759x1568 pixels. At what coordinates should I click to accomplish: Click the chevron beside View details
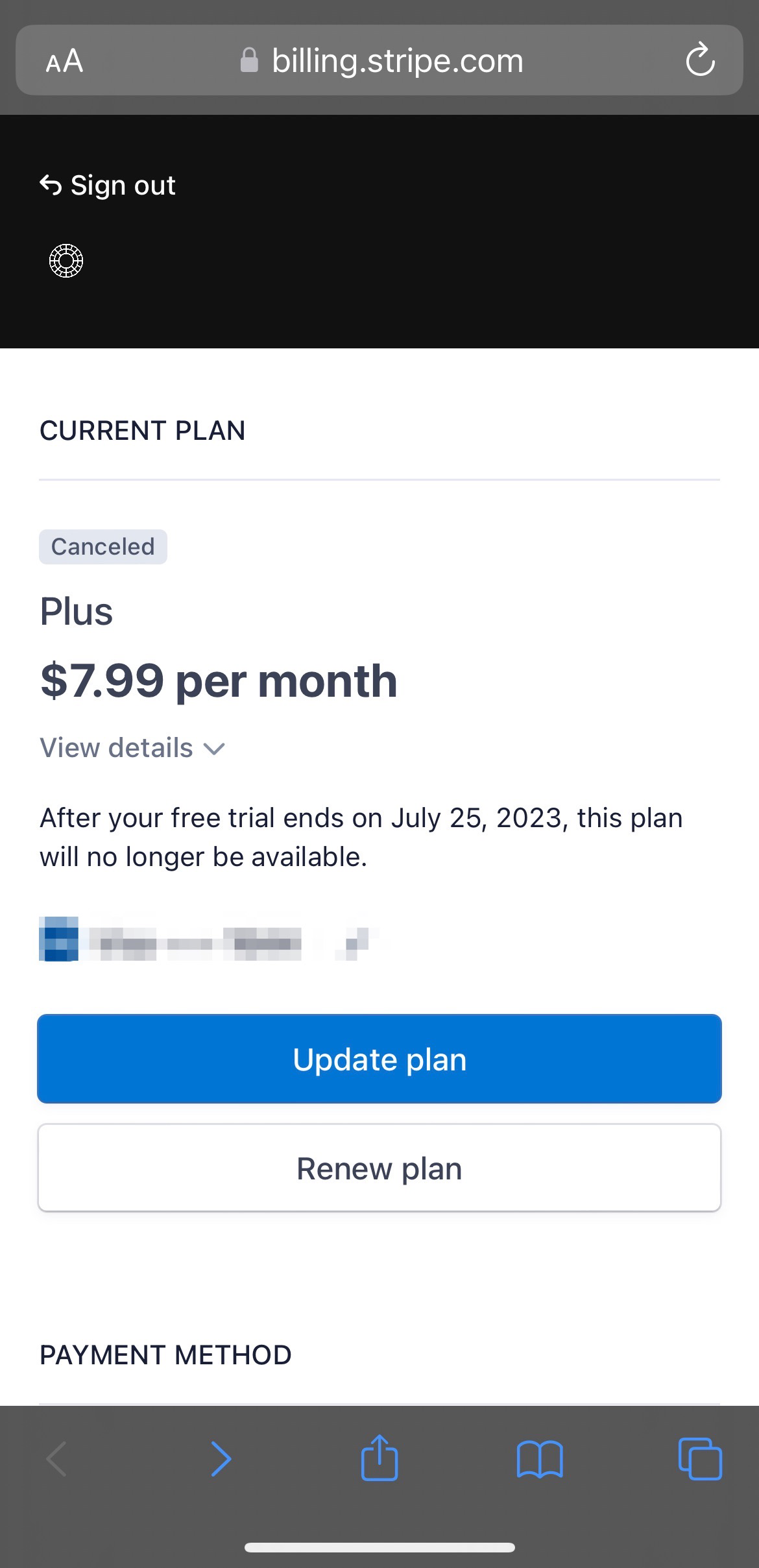click(214, 749)
